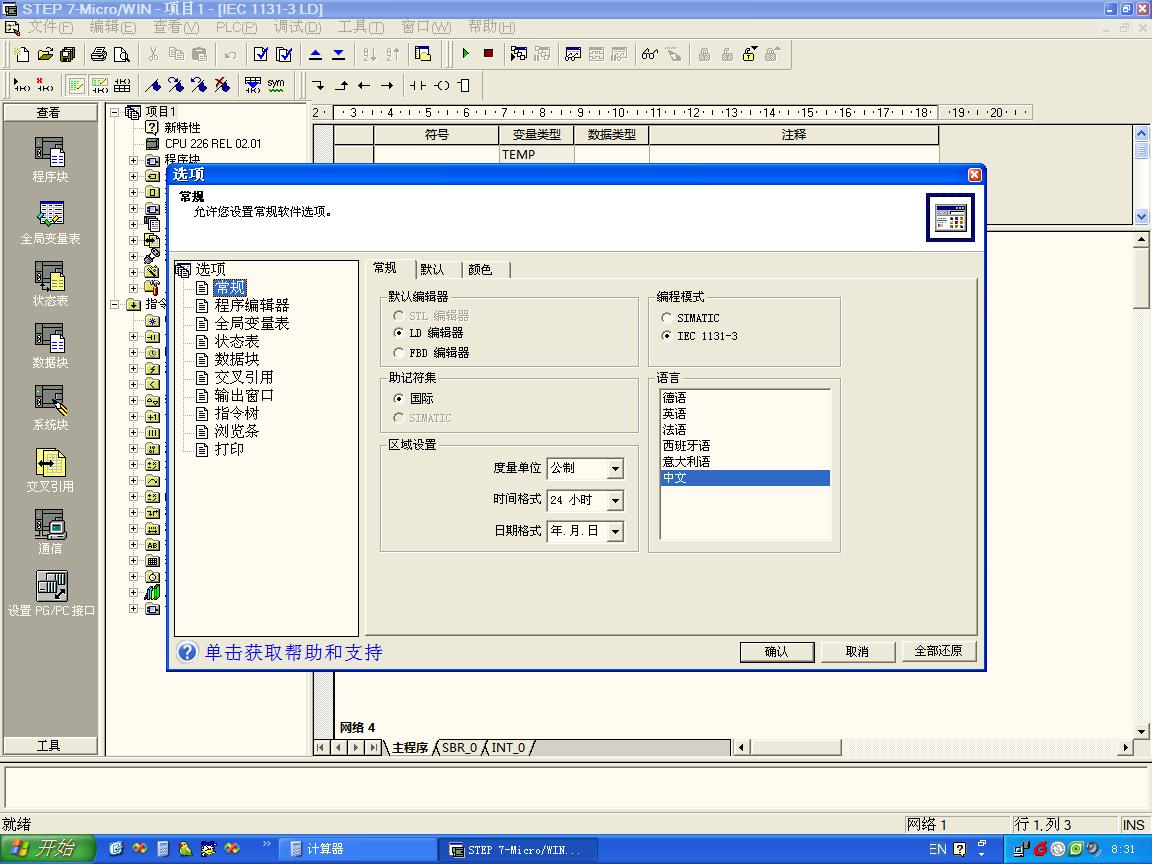Screen dimensions: 1152x864
Task: Switch to the 默认 tab
Action: [432, 270]
